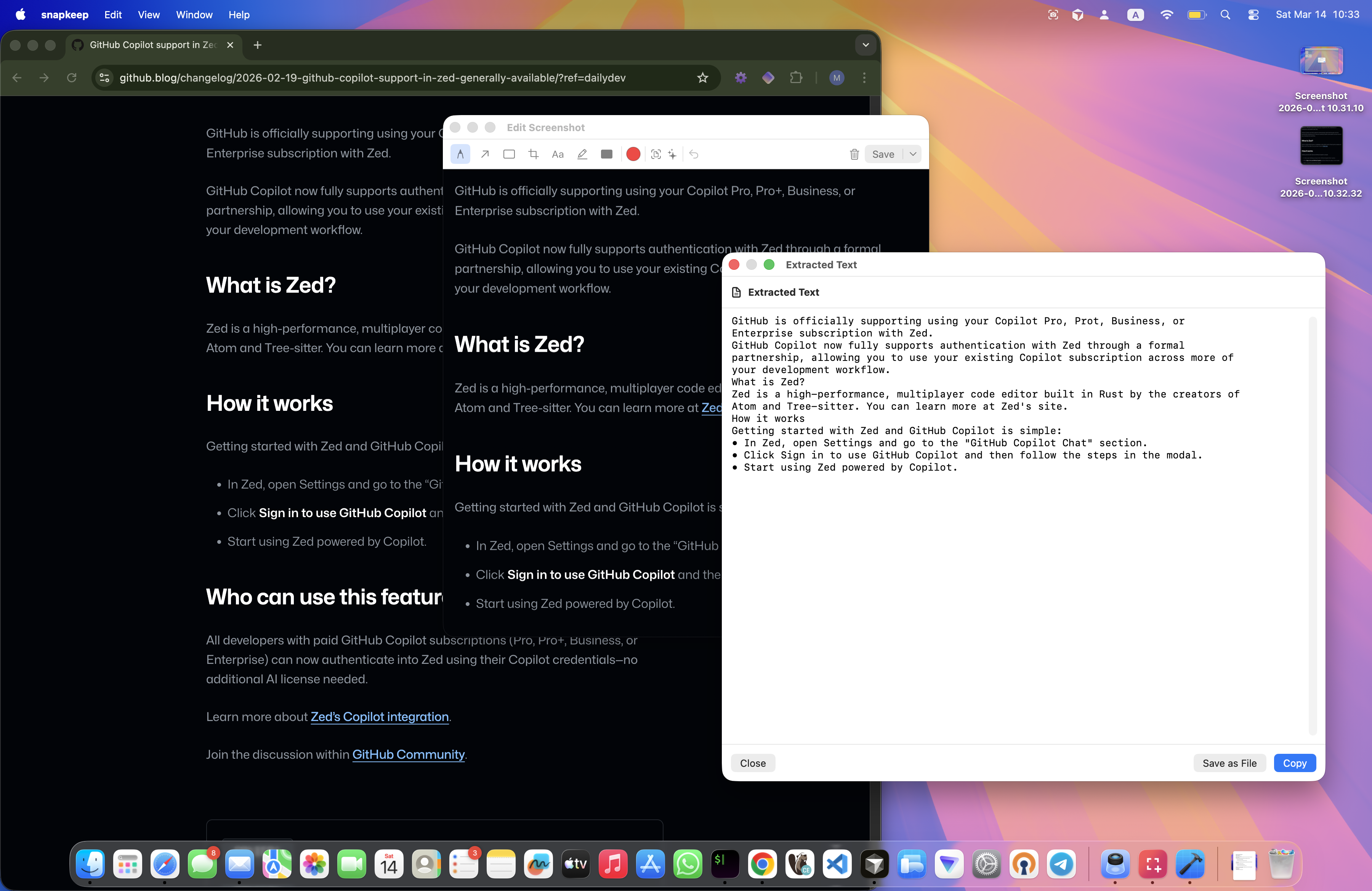Click the sparkle AI enhance icon
This screenshot has height=891, width=1372.
672,154
